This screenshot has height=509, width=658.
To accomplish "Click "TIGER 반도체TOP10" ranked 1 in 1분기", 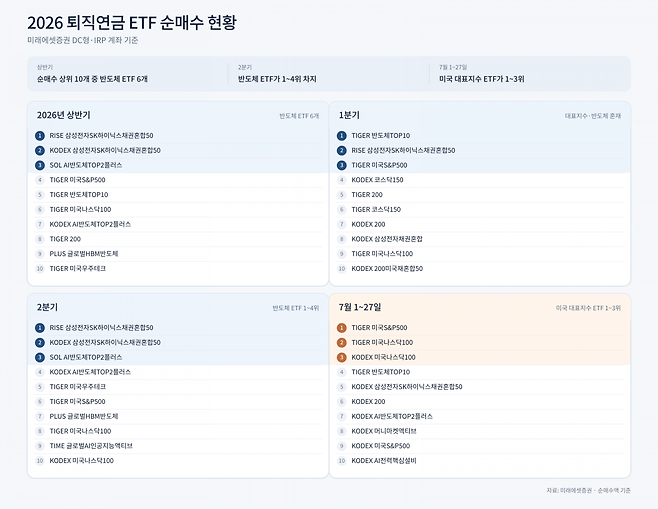I will point(381,136).
